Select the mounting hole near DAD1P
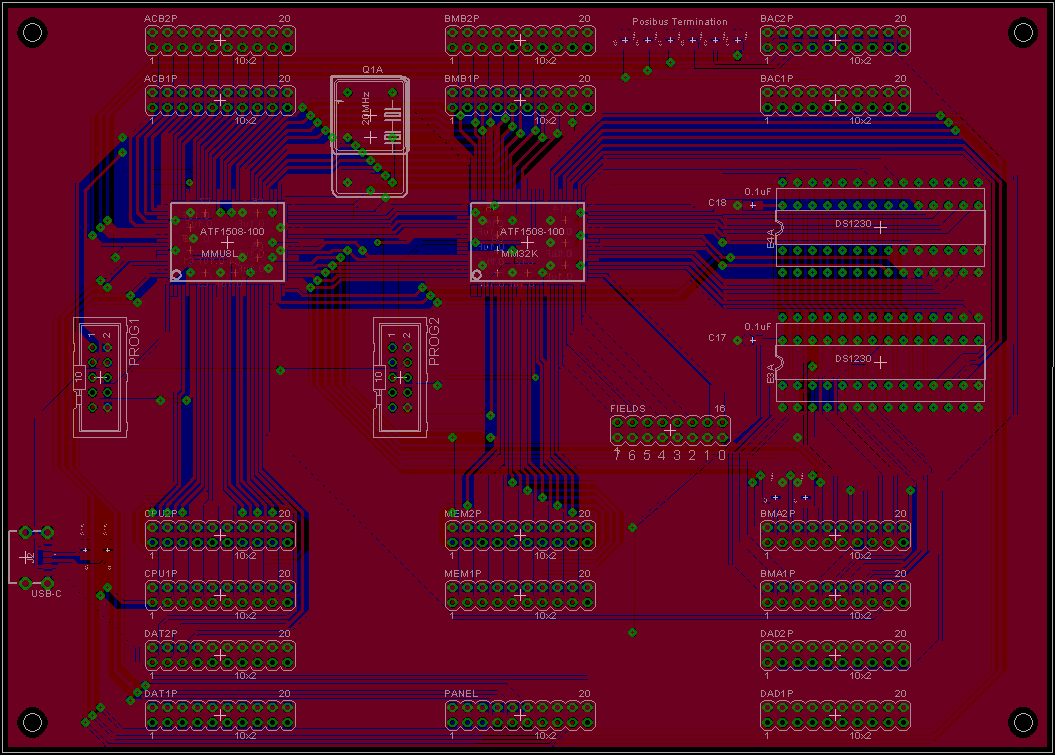This screenshot has height=755, width=1055. 1023,722
